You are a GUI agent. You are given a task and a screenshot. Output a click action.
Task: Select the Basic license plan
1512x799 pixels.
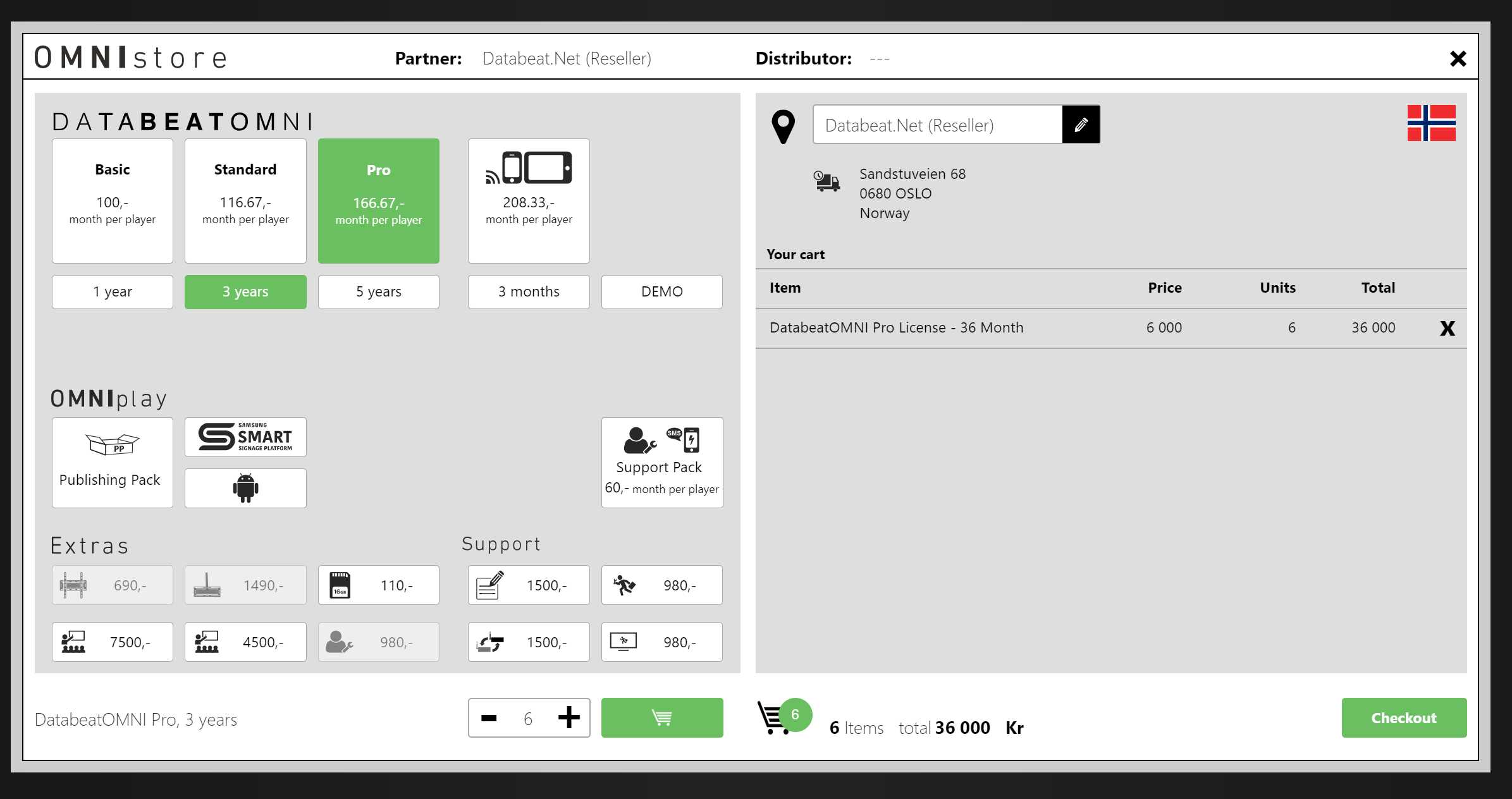pos(113,201)
